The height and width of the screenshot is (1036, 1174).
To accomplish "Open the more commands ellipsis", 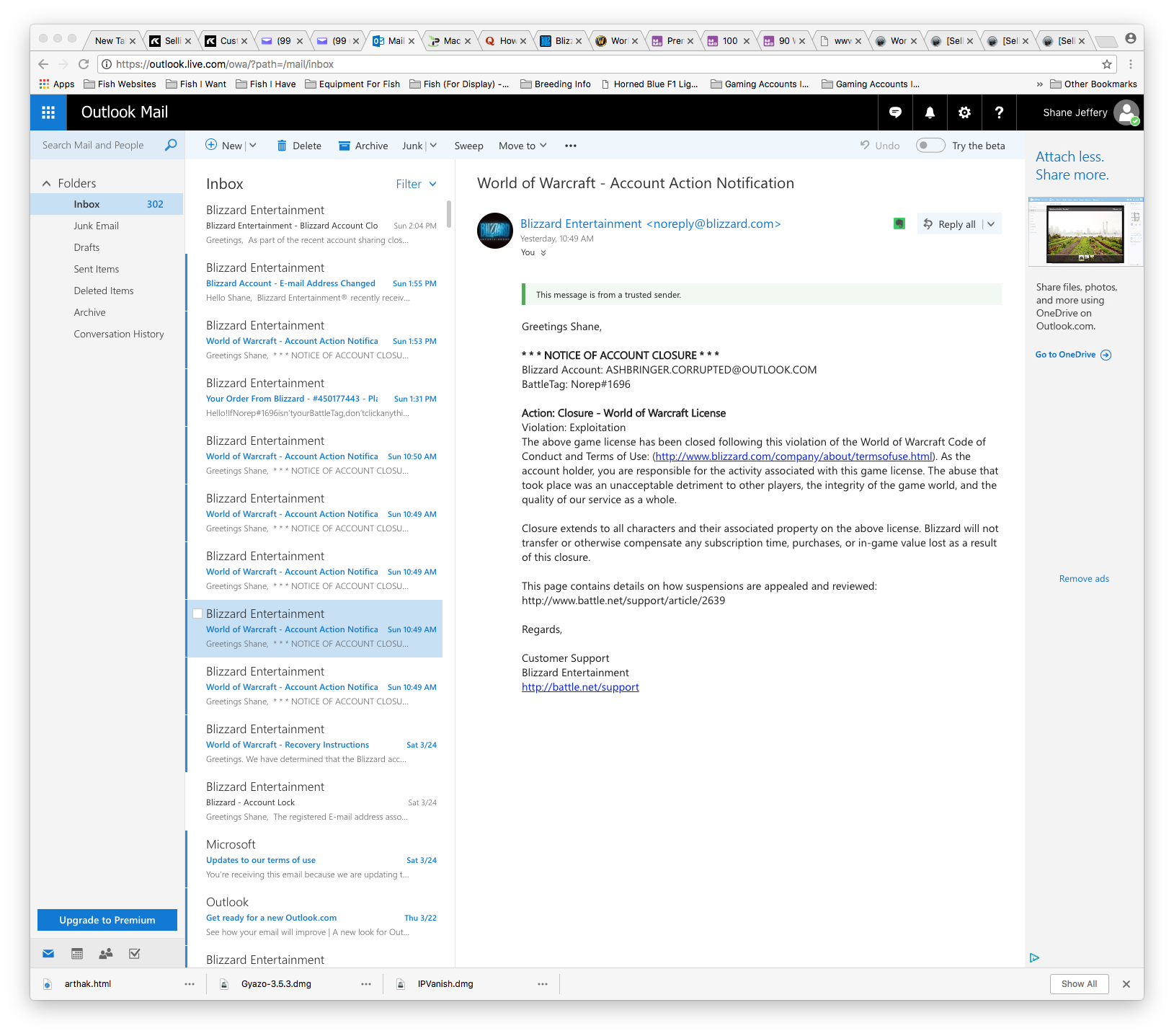I will click(x=571, y=146).
